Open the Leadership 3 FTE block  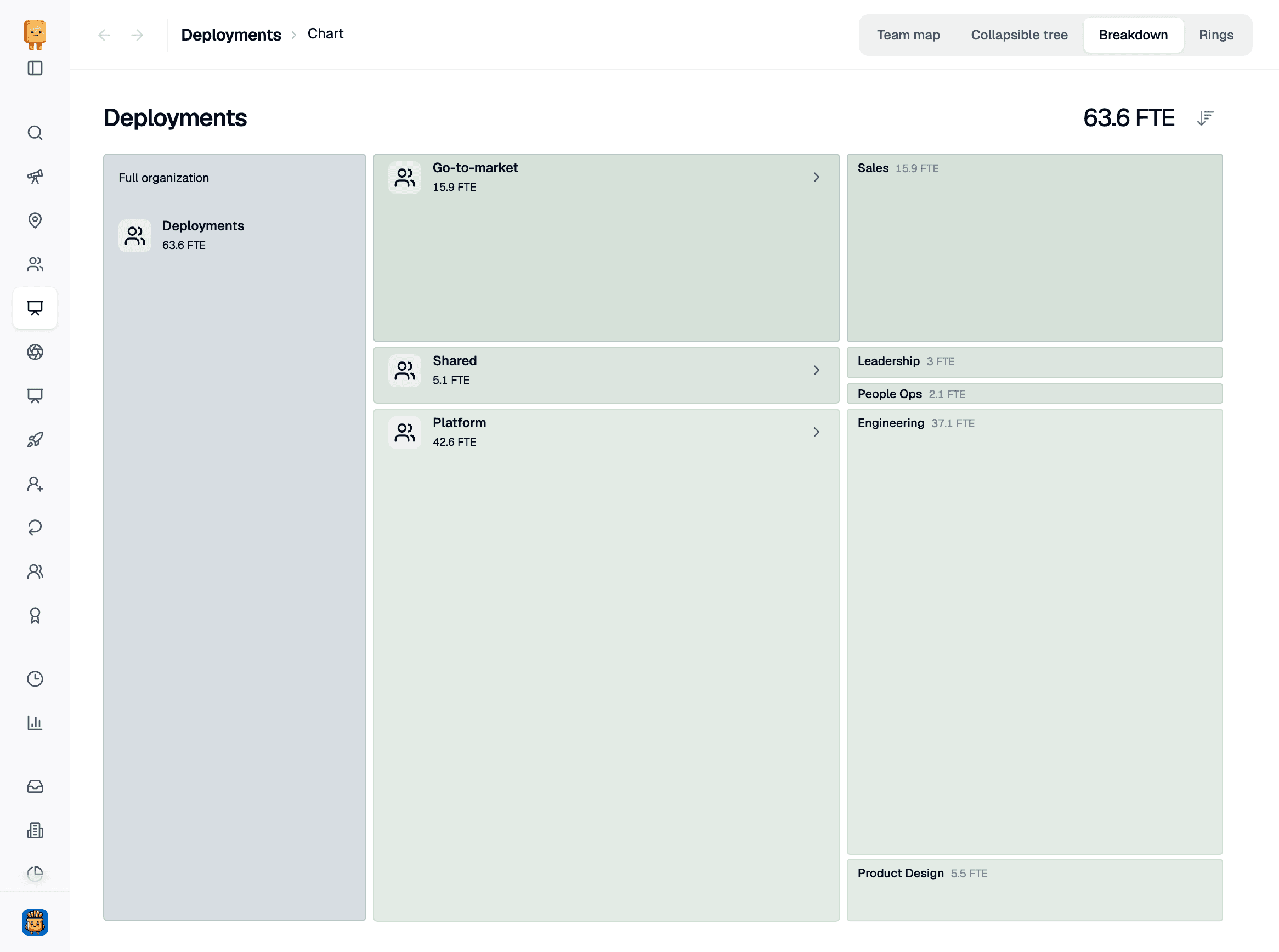[x=1034, y=362]
